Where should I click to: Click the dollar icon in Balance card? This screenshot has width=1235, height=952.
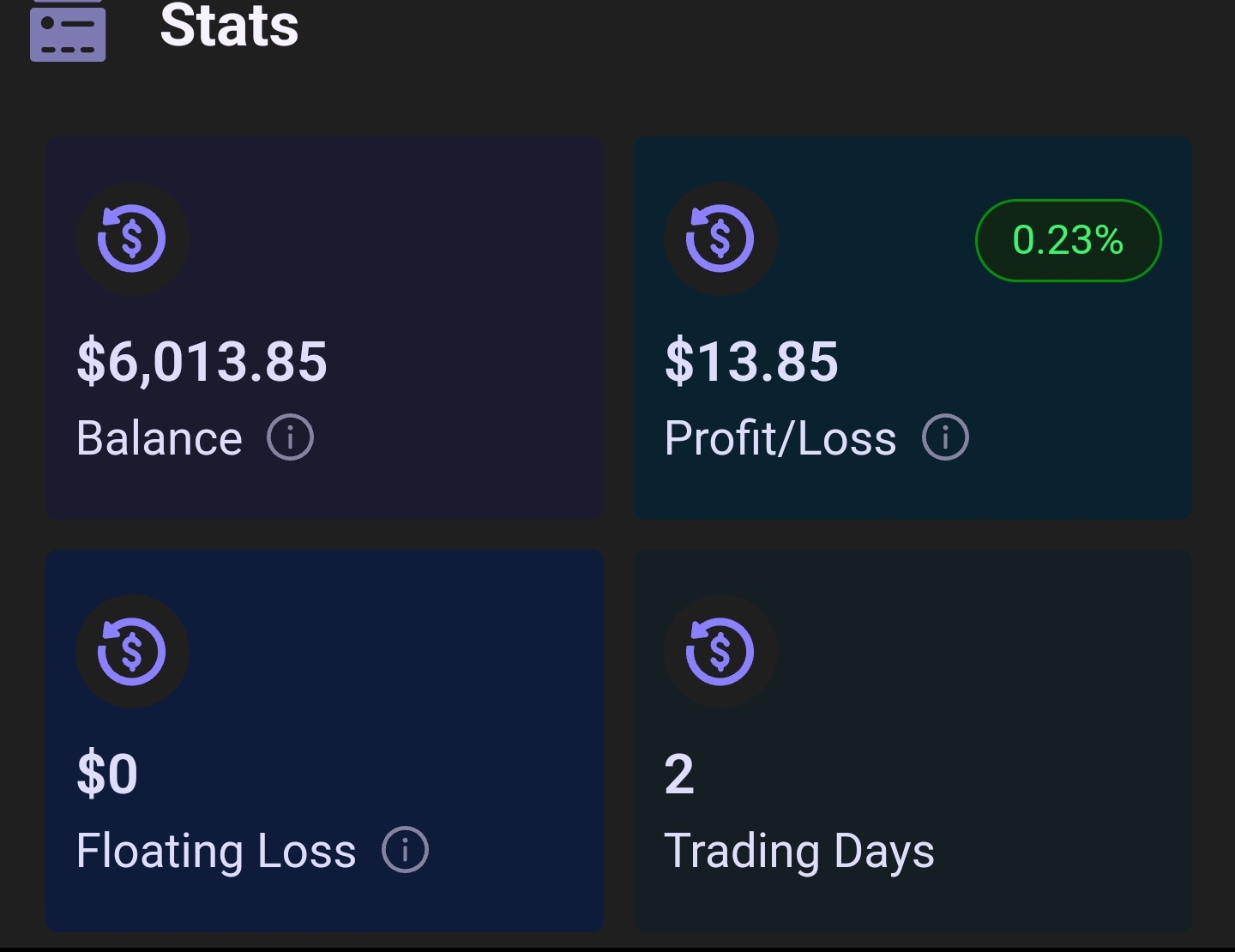coord(132,238)
